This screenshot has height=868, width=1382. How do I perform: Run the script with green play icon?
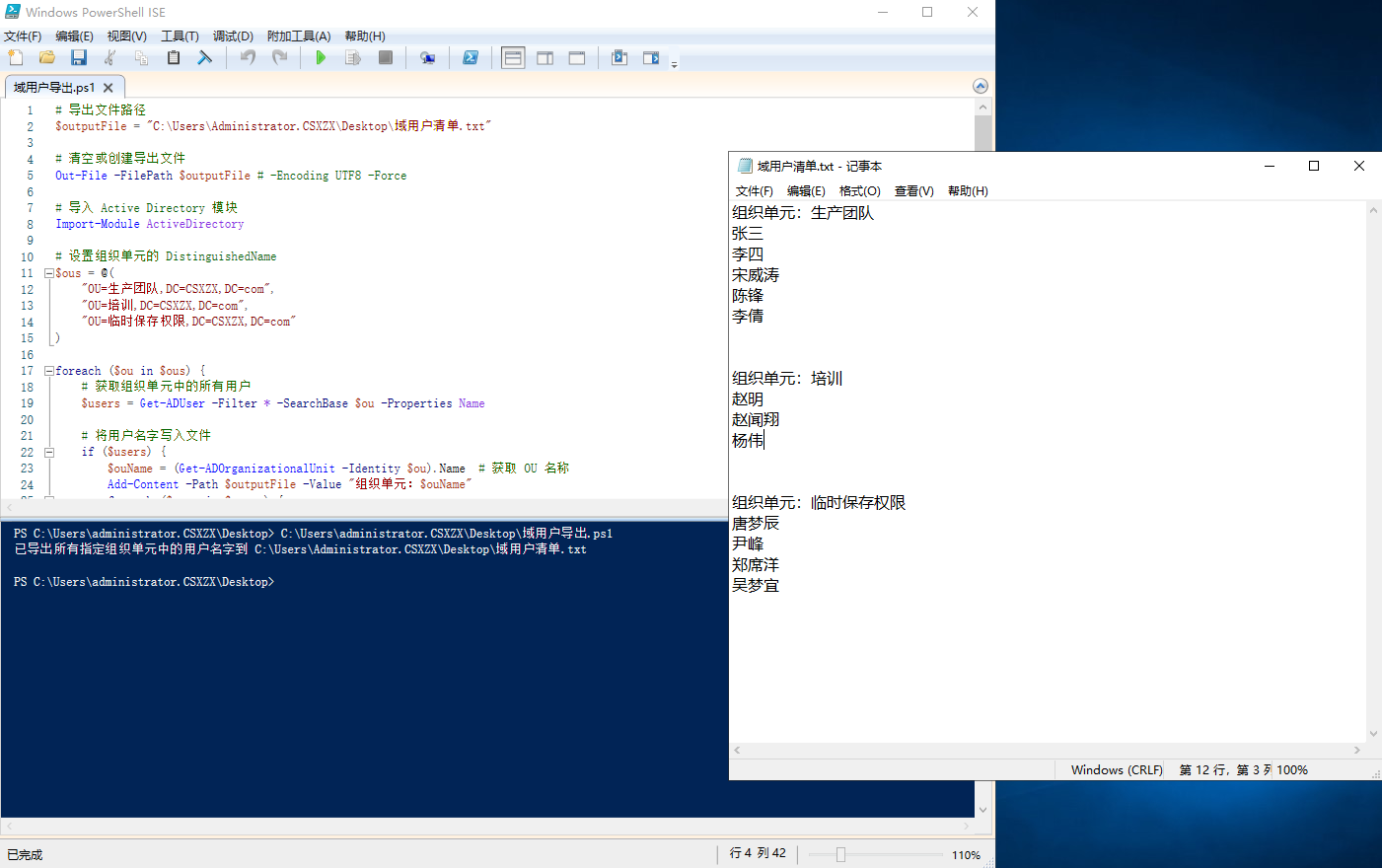coord(321,58)
